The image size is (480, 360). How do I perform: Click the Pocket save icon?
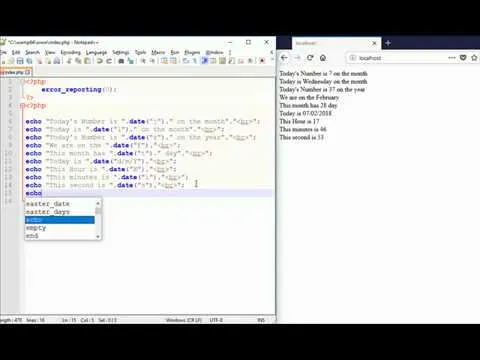463,58
